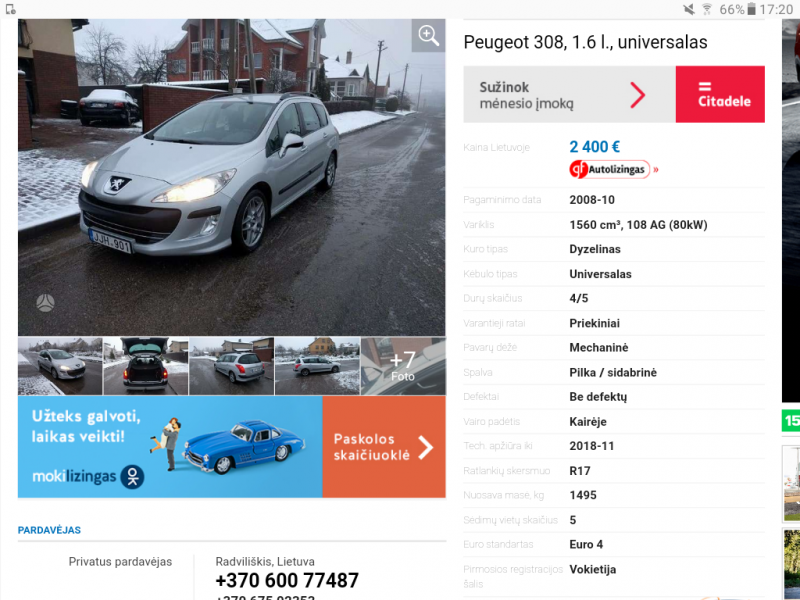Tap the battery indicator icon
The width and height of the screenshot is (800, 600).
coord(752,9)
